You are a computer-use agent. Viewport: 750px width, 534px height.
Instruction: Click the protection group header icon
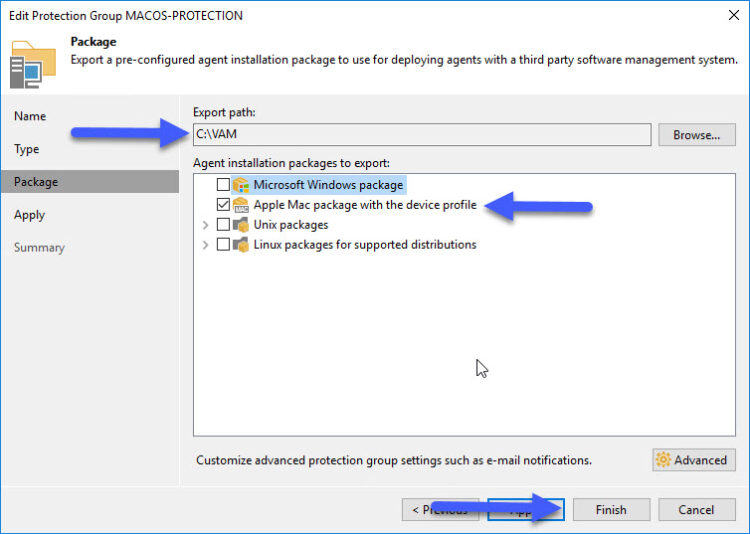(33, 65)
